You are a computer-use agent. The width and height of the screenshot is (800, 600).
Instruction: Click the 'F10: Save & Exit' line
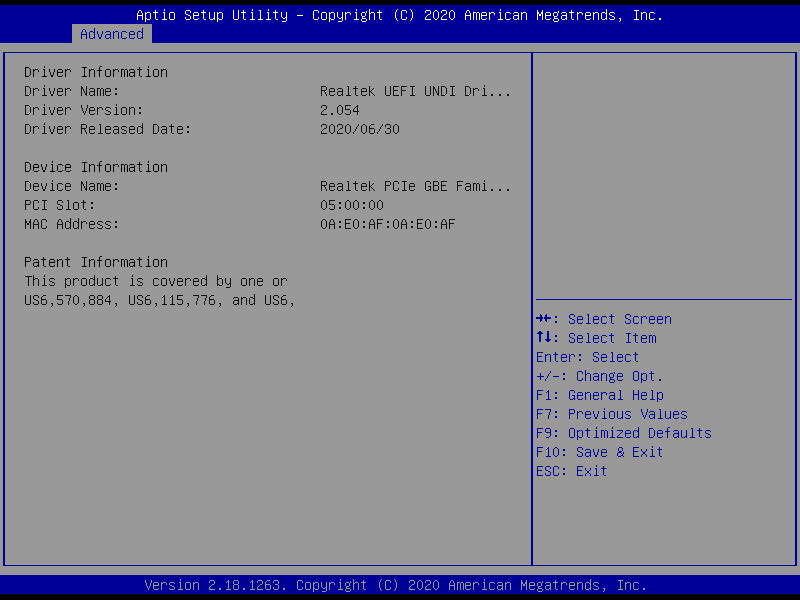tap(599, 452)
